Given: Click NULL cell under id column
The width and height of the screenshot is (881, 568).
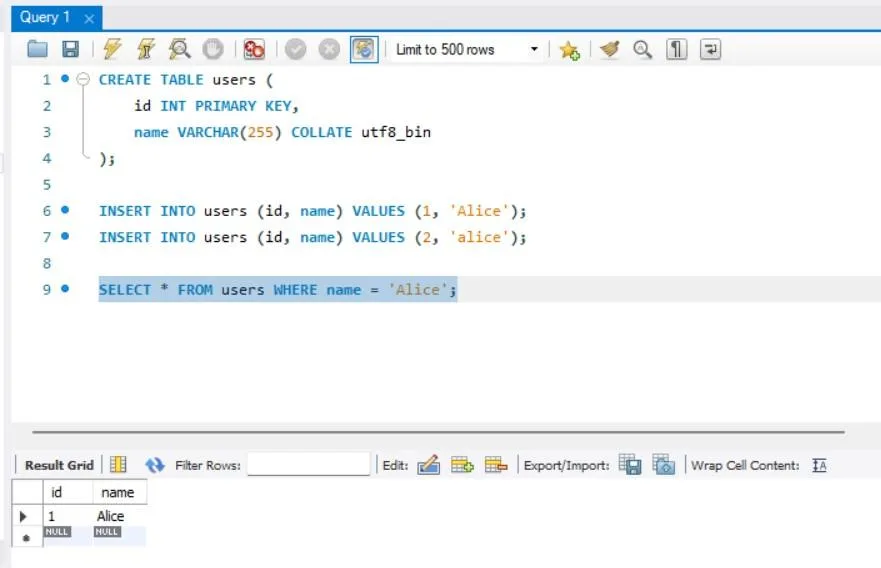Looking at the screenshot, I should (57, 531).
